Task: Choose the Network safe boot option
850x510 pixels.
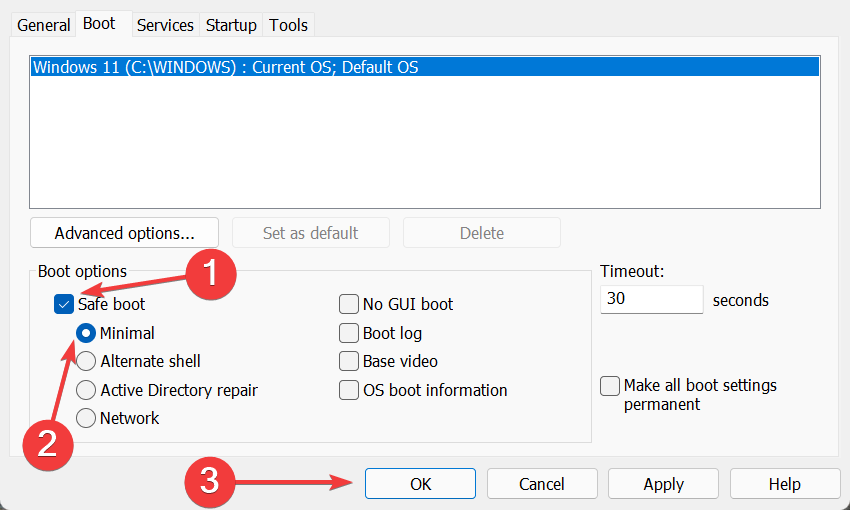Action: pos(86,418)
